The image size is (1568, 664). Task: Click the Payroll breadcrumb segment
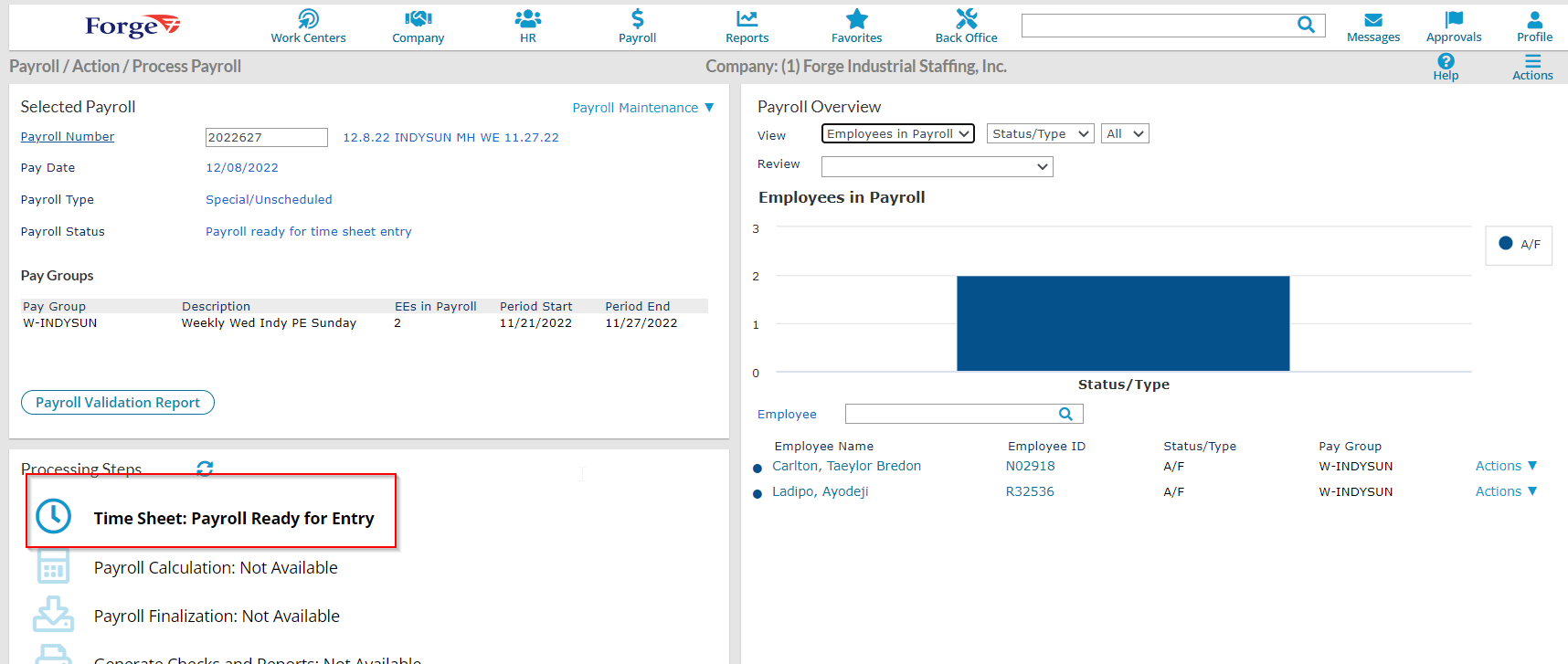pyautogui.click(x=34, y=66)
